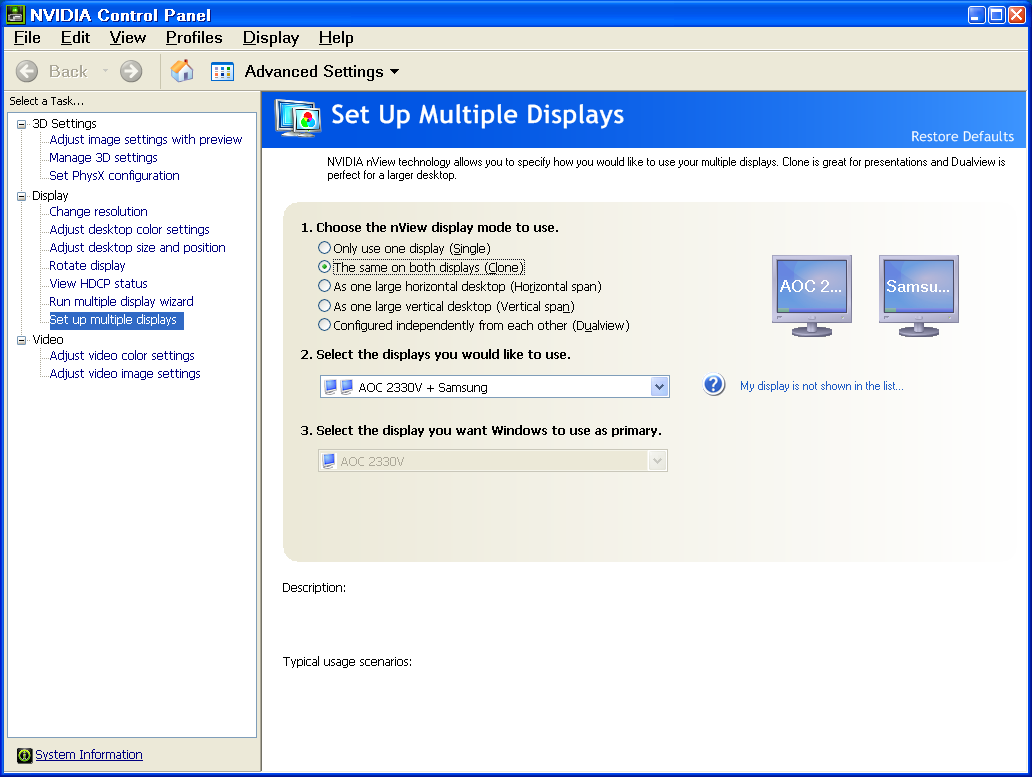The height and width of the screenshot is (777, 1032).
Task: Open the Profiles menu
Action: coord(194,38)
